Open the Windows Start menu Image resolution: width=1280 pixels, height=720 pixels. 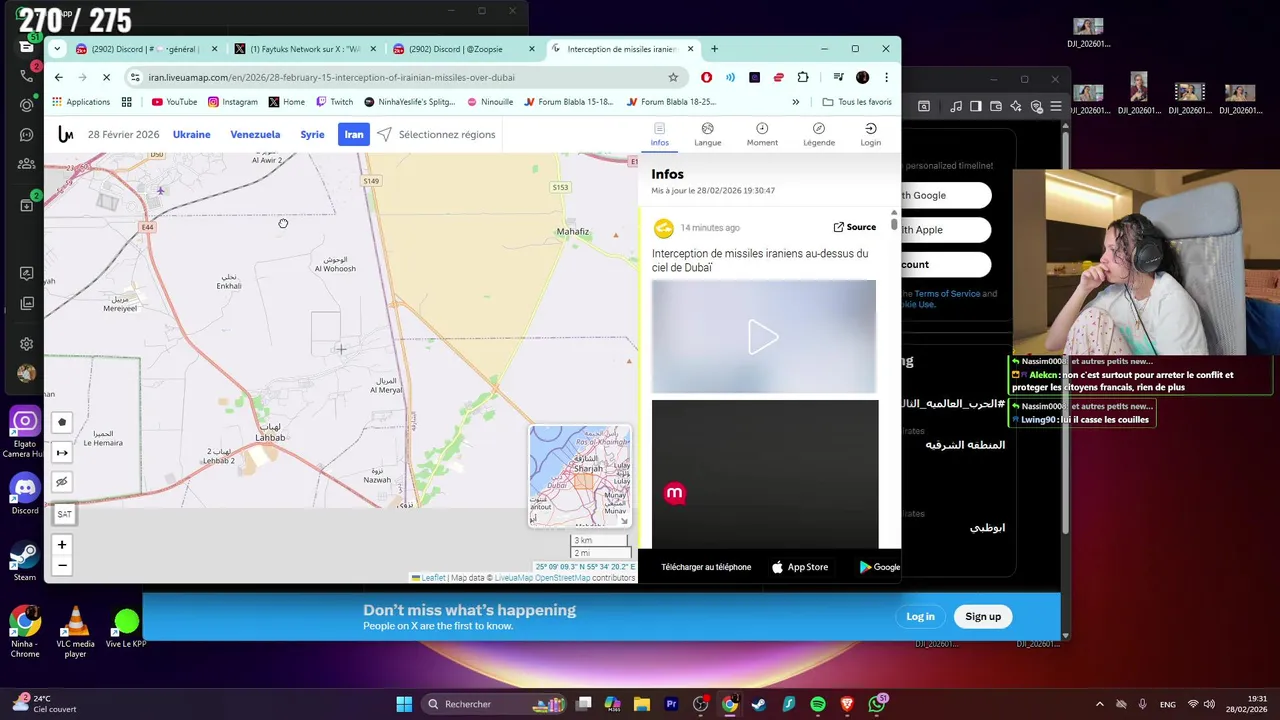tap(404, 704)
